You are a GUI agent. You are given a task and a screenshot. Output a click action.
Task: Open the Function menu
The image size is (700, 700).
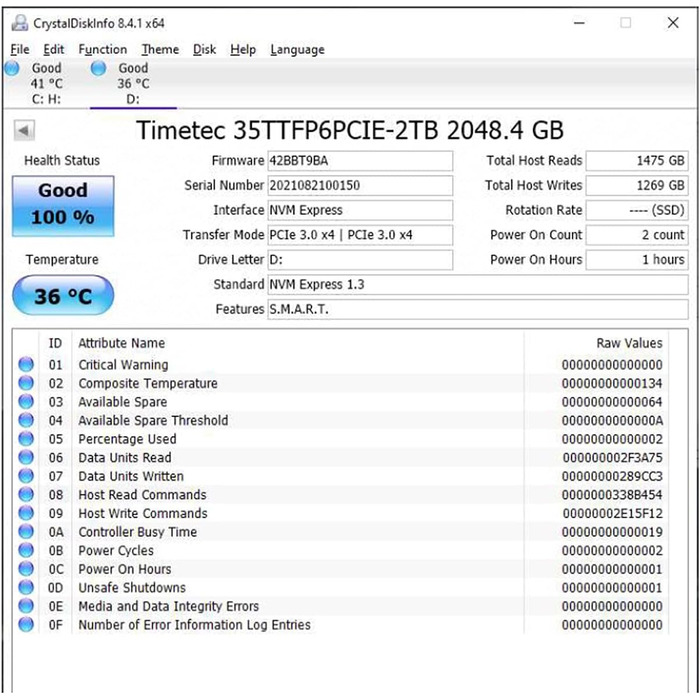pyautogui.click(x=103, y=50)
